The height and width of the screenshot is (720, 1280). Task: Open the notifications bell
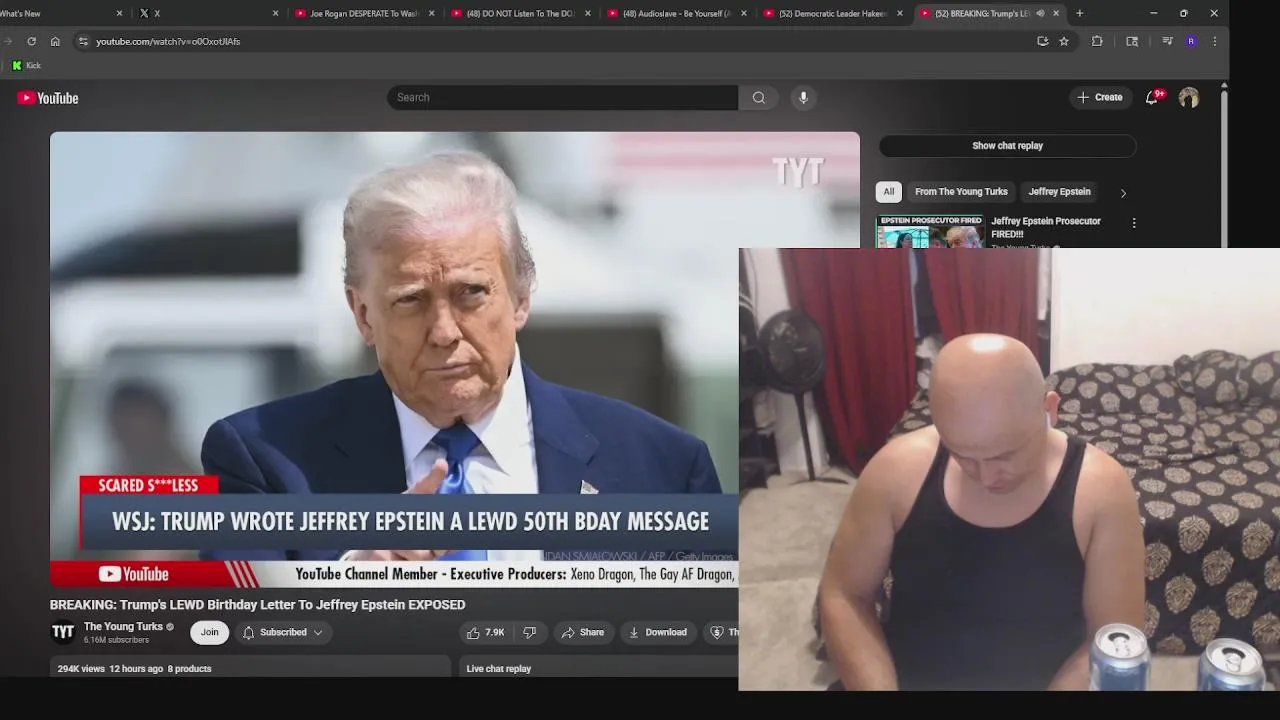(1152, 97)
